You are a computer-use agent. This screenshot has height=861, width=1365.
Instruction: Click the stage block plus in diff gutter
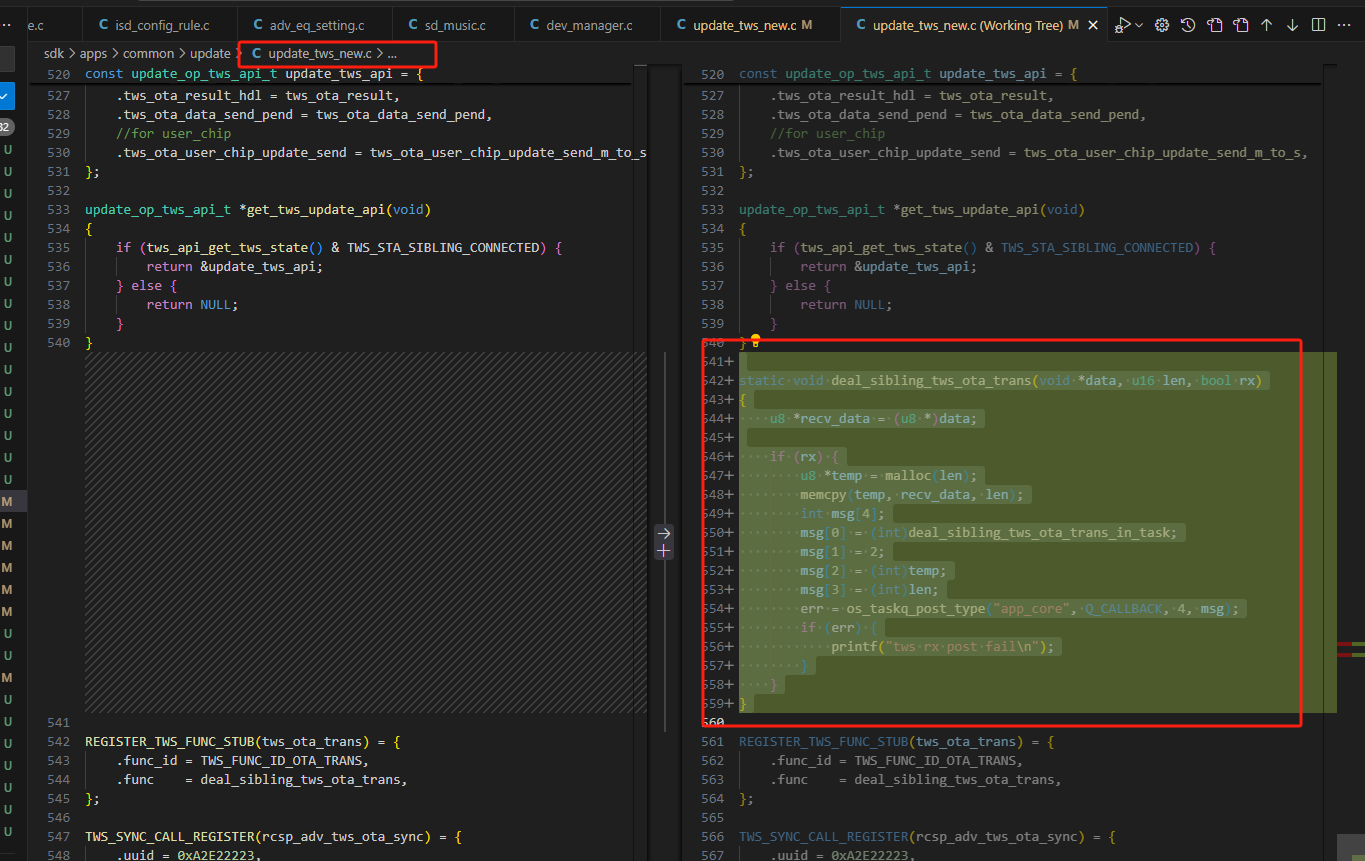663,551
